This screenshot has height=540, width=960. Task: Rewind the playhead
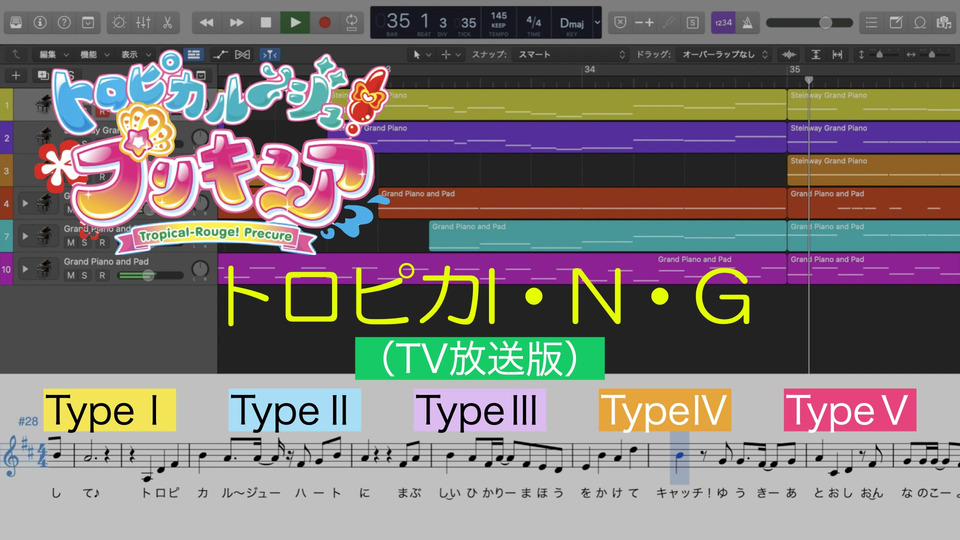point(206,23)
